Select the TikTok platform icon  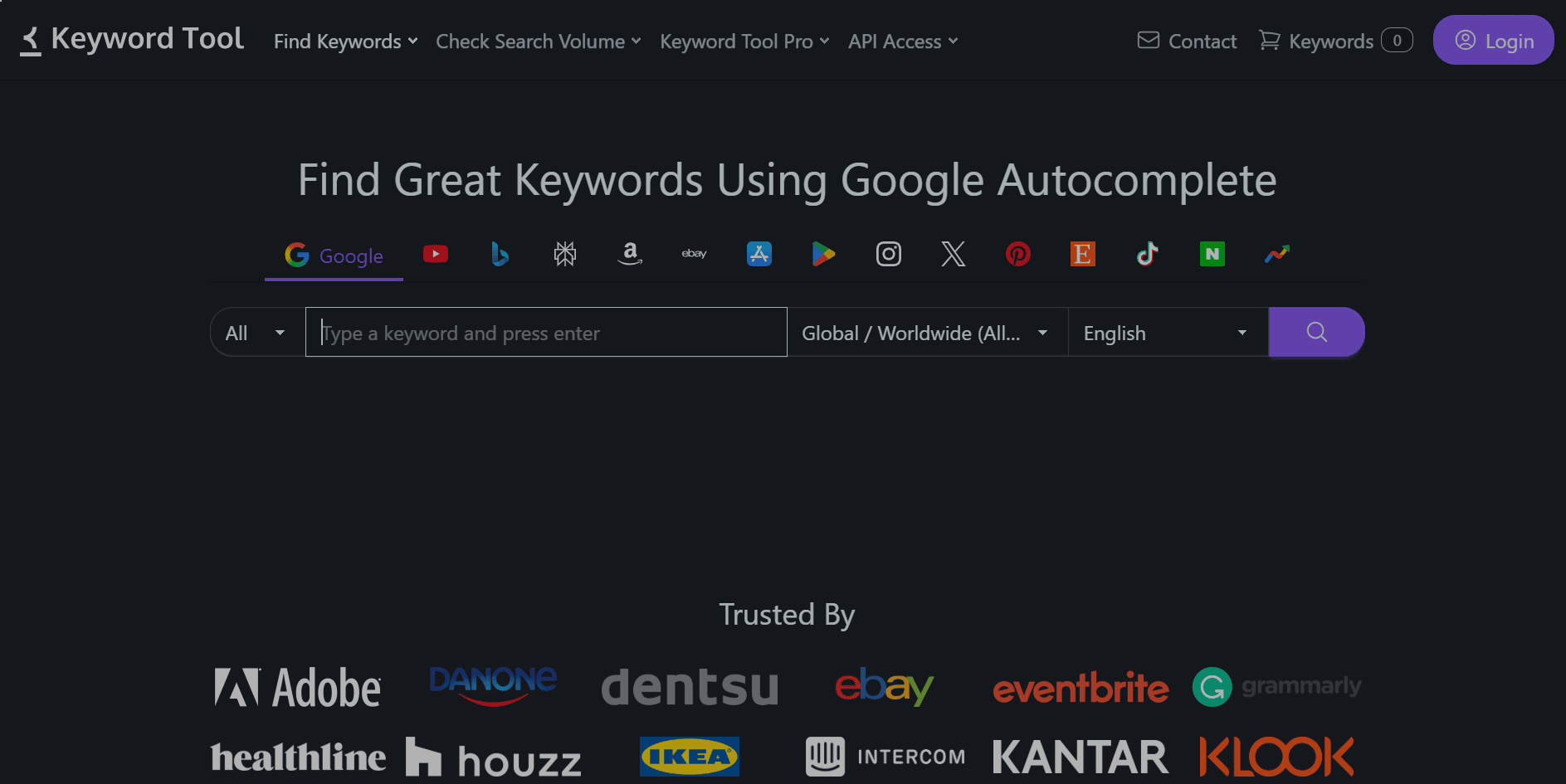[1147, 254]
